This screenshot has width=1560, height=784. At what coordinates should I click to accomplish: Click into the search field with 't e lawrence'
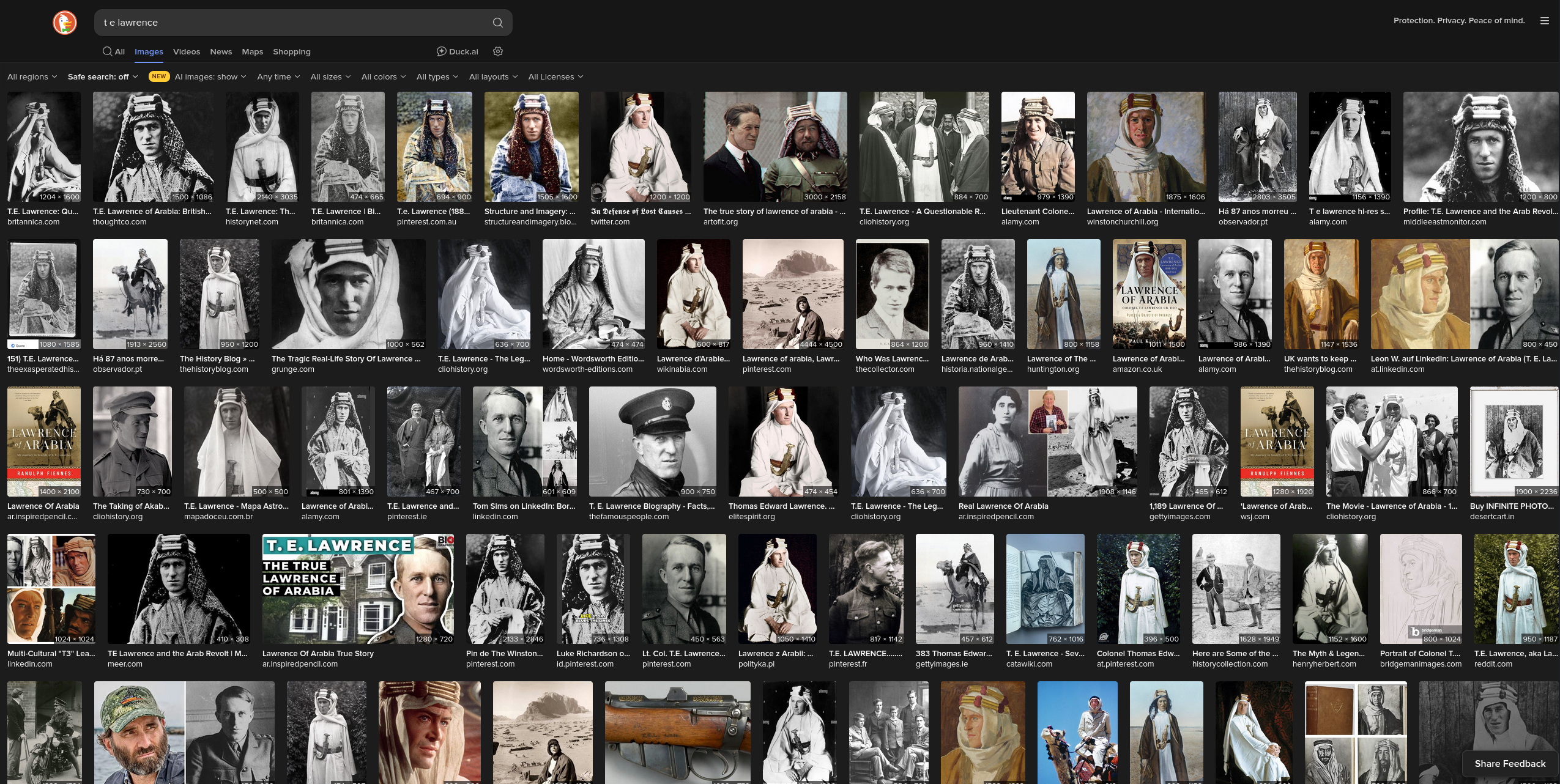coord(294,23)
